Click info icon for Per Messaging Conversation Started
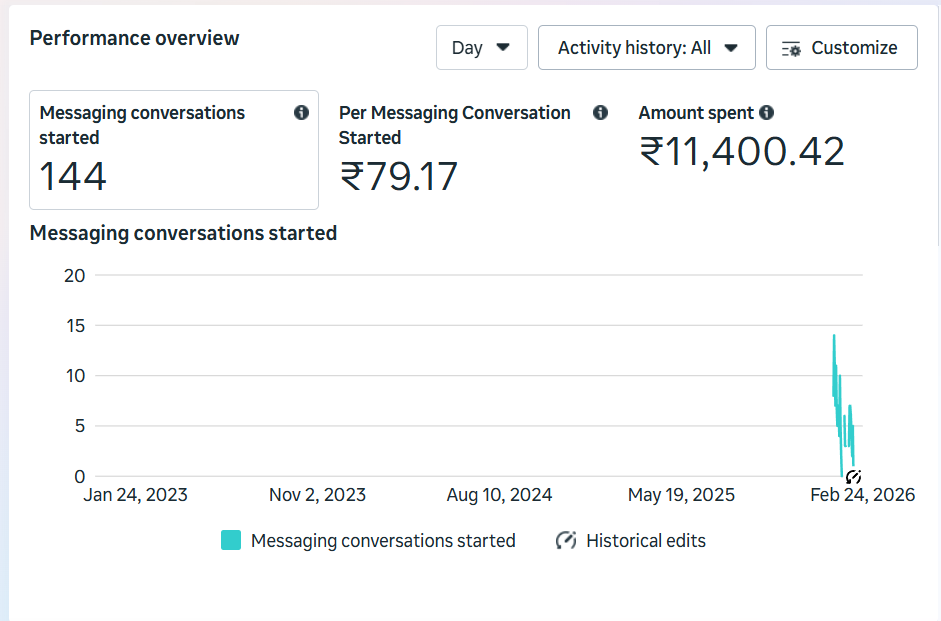 600,113
